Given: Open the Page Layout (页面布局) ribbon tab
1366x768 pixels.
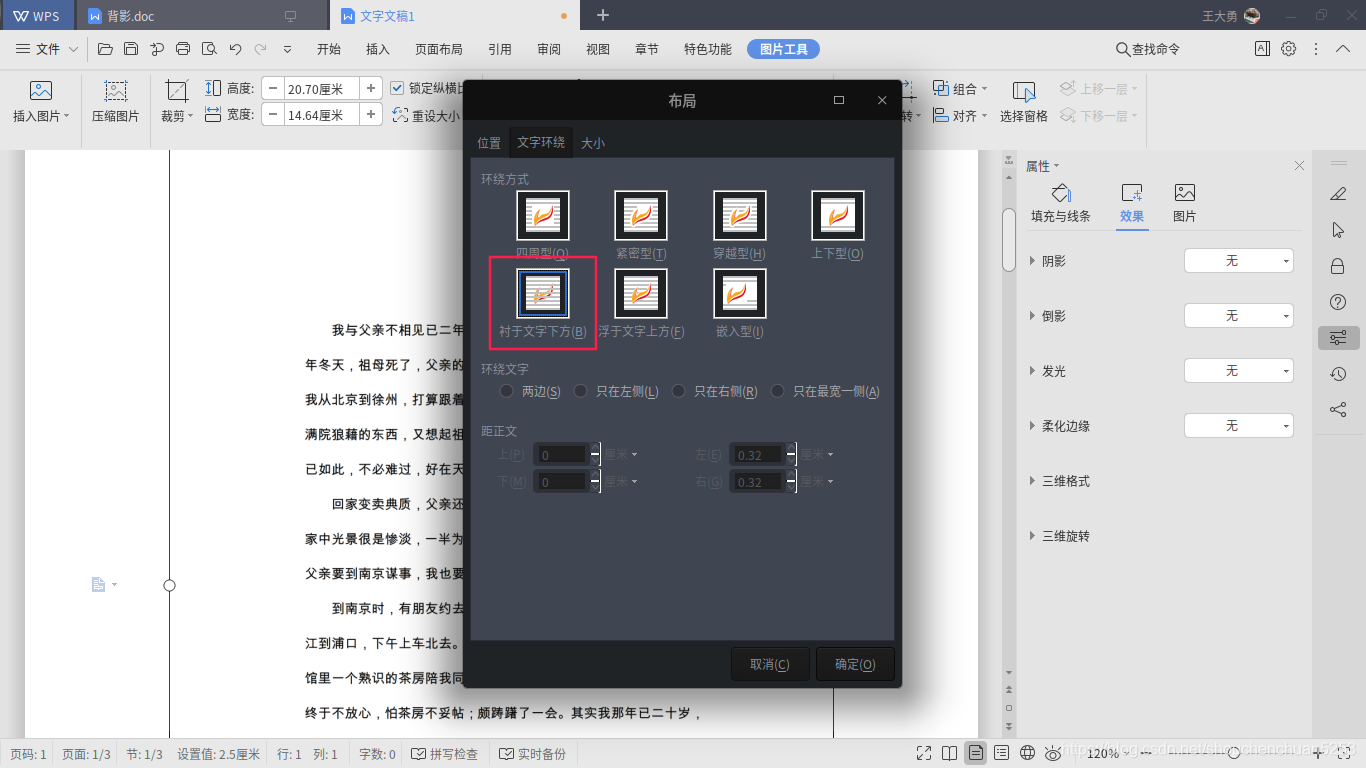Looking at the screenshot, I should click(439, 49).
